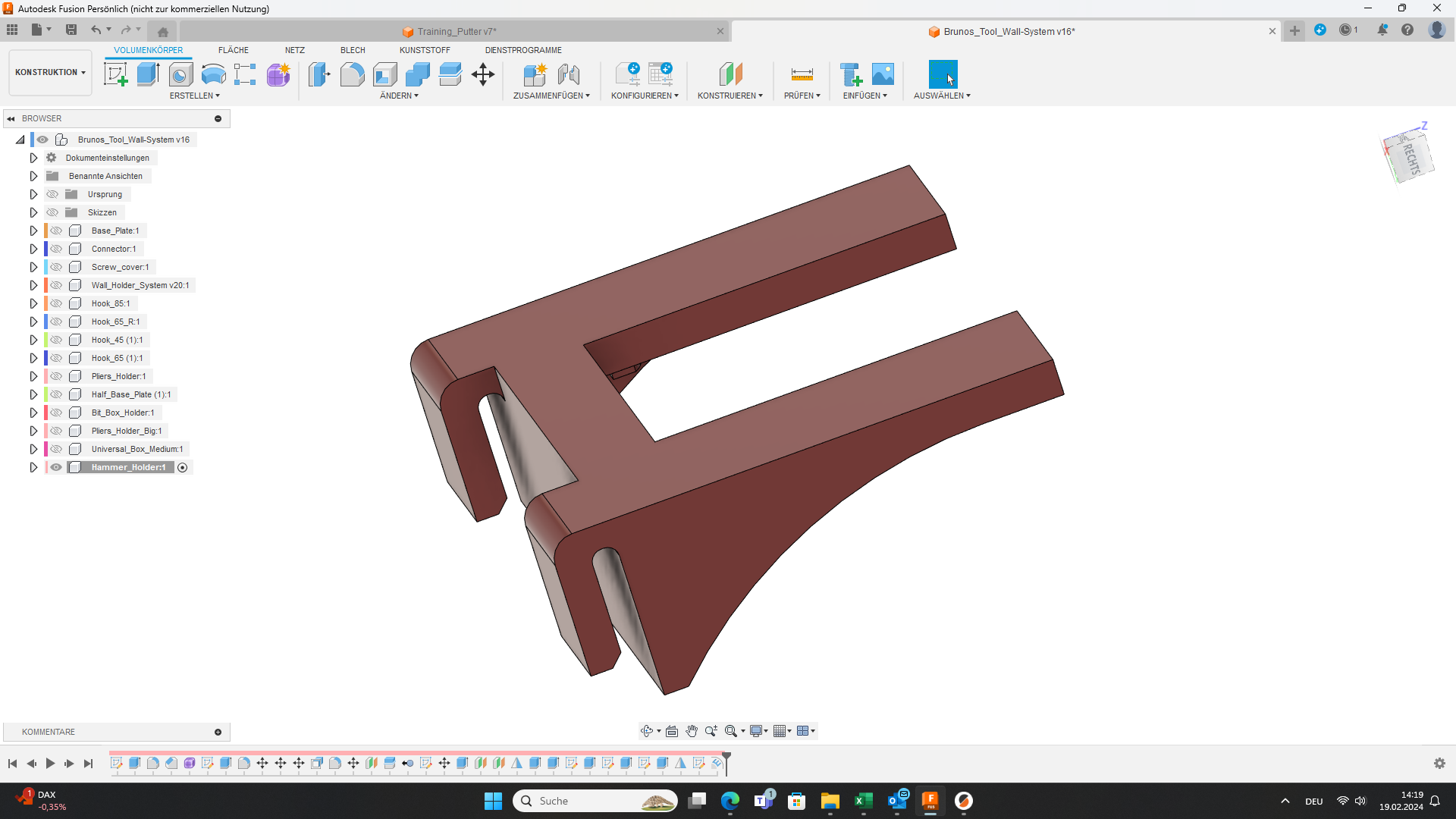Image resolution: width=1456 pixels, height=819 pixels.
Task: Open the Move/Copy tool in Ändern
Action: click(483, 74)
